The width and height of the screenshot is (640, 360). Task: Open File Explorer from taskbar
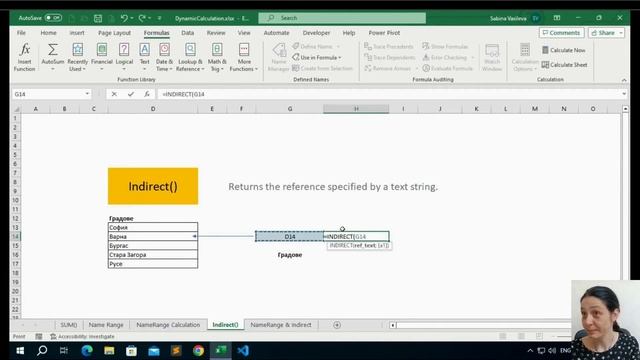pyautogui.click(x=109, y=351)
